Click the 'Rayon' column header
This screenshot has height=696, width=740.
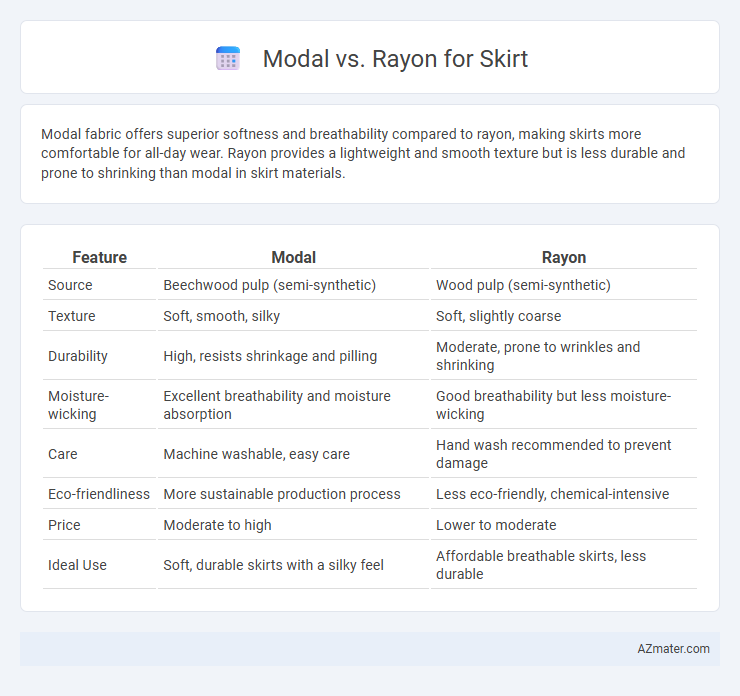pos(564,257)
